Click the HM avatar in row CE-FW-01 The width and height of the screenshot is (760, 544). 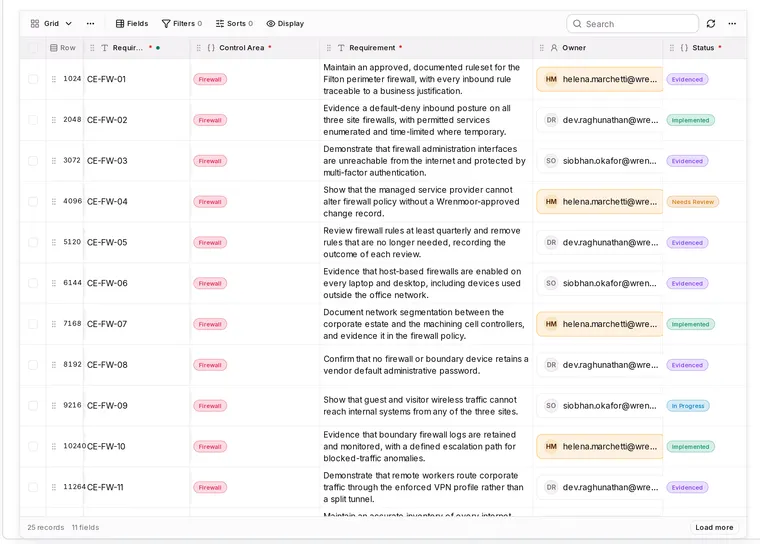[551, 79]
